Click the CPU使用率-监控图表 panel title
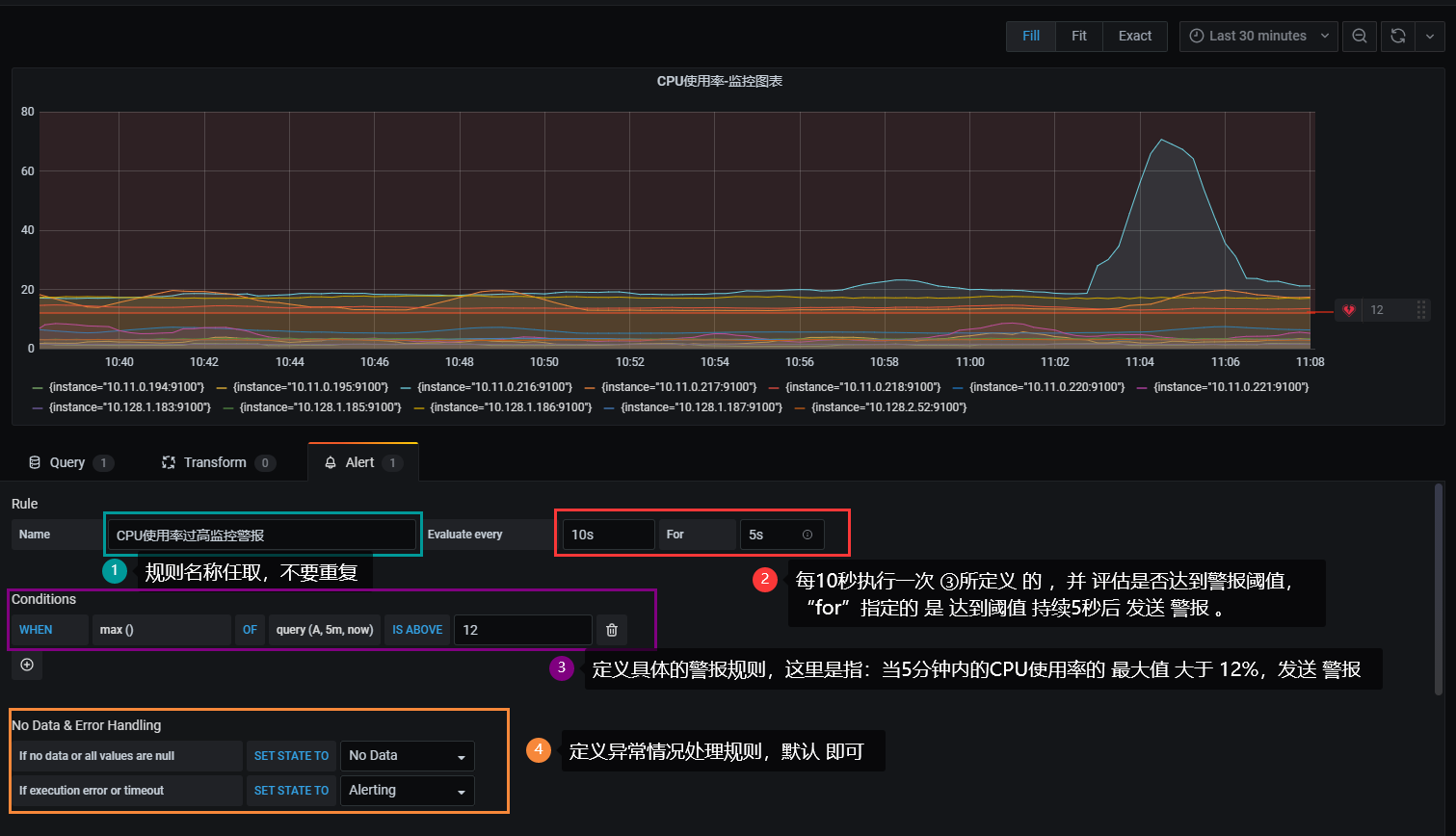1456x836 pixels. pos(720,82)
